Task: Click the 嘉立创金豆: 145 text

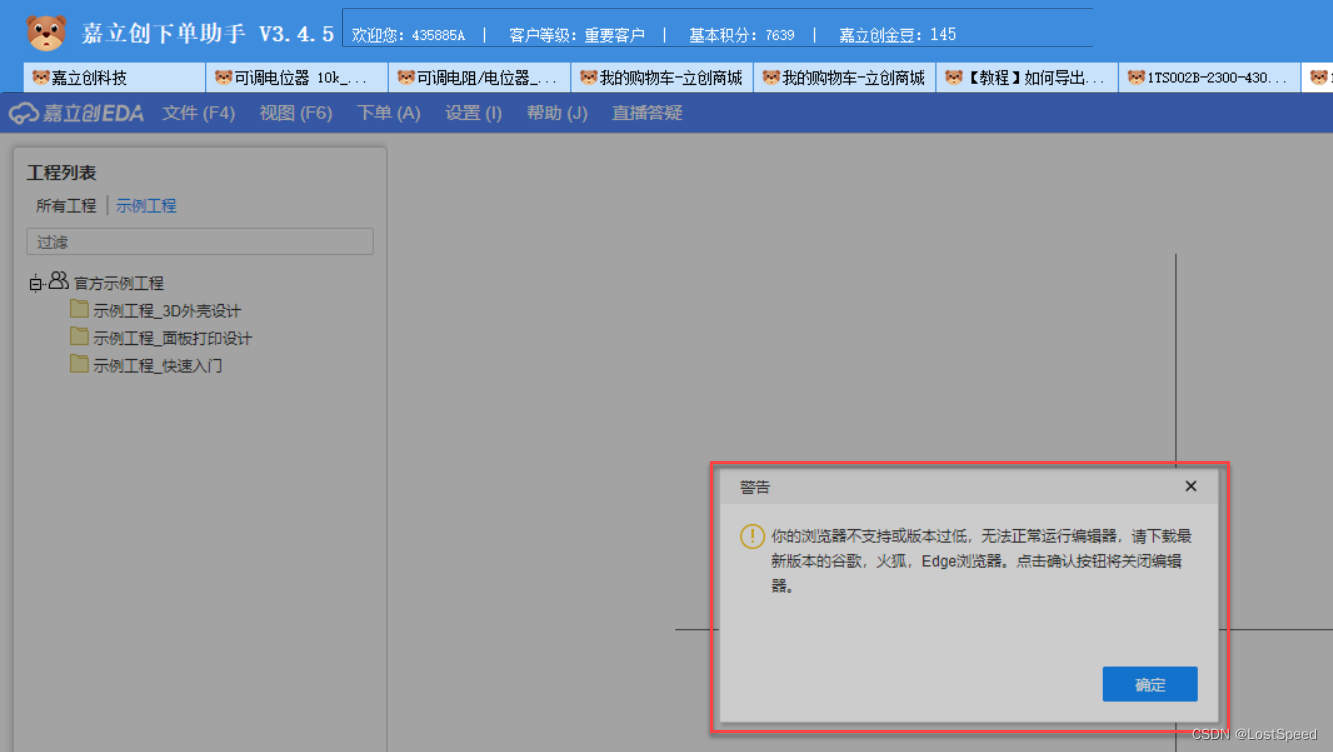Action: [x=898, y=35]
